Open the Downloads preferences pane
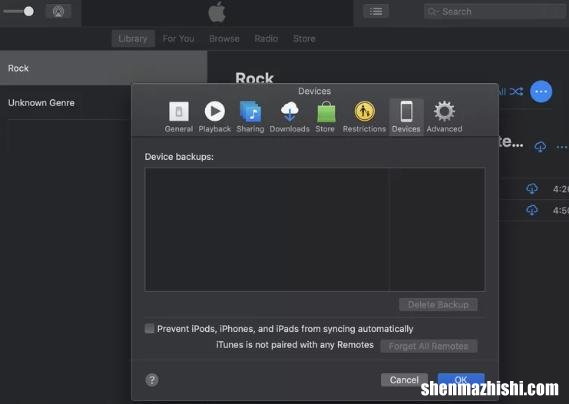The image size is (569, 404). click(x=289, y=117)
